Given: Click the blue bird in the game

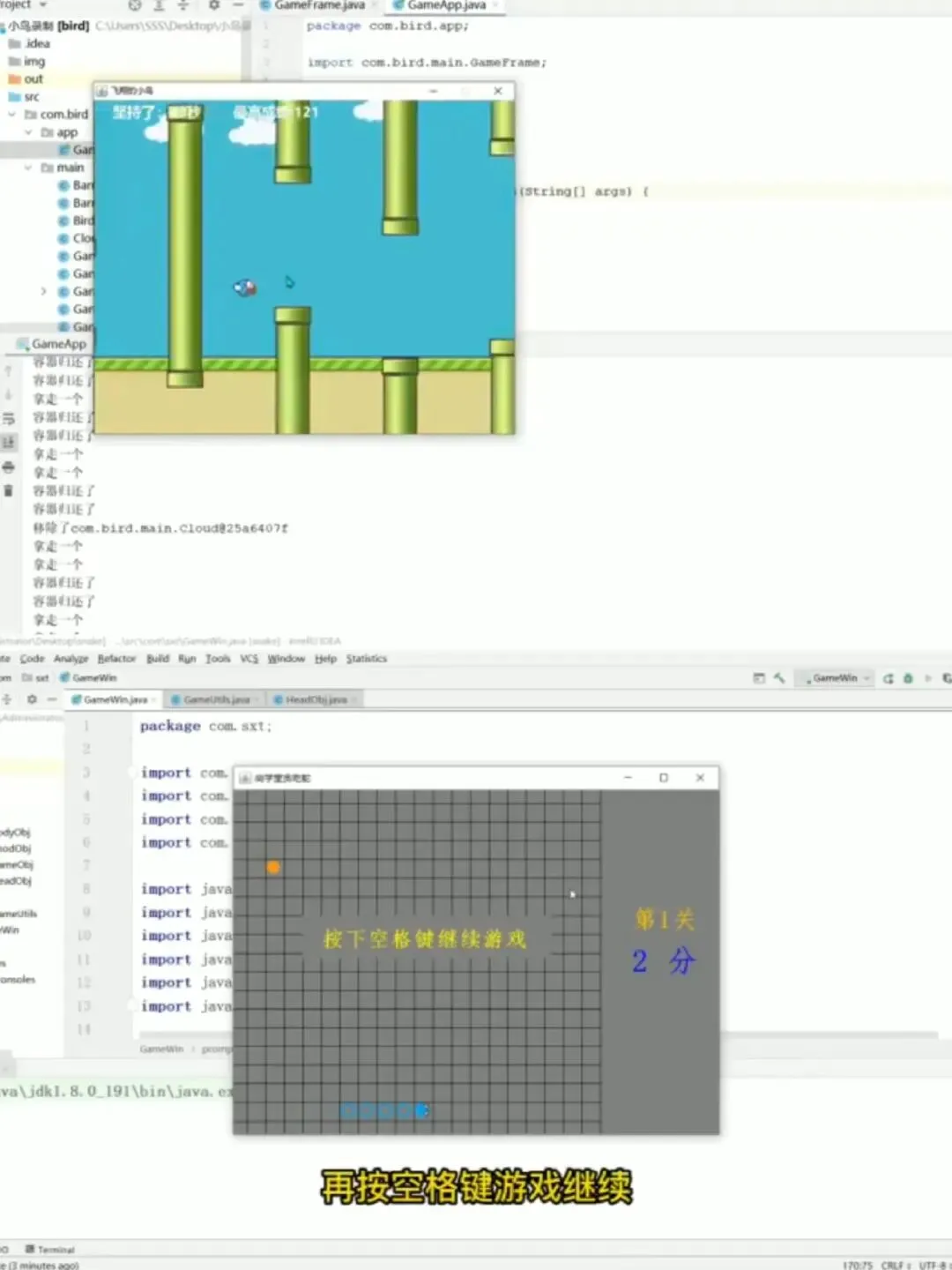Looking at the screenshot, I should 244,288.
